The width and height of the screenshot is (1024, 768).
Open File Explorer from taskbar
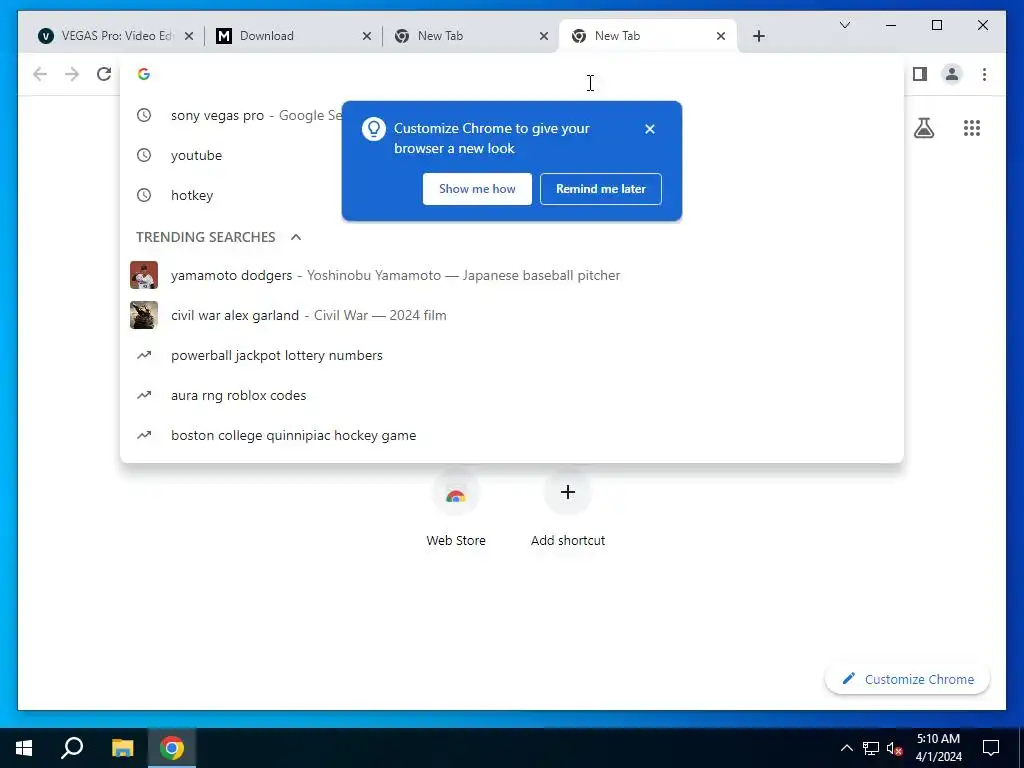point(122,748)
